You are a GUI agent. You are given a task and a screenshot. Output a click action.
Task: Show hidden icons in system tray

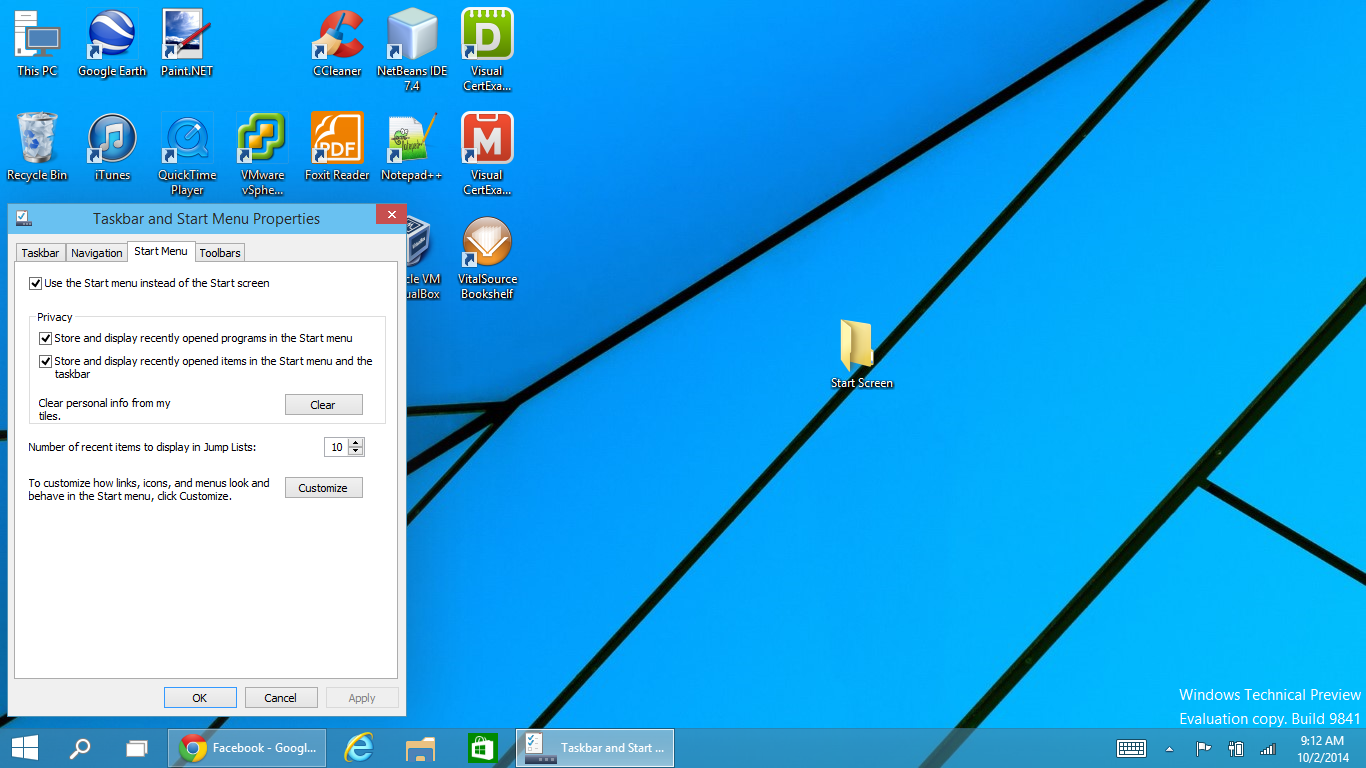1169,749
